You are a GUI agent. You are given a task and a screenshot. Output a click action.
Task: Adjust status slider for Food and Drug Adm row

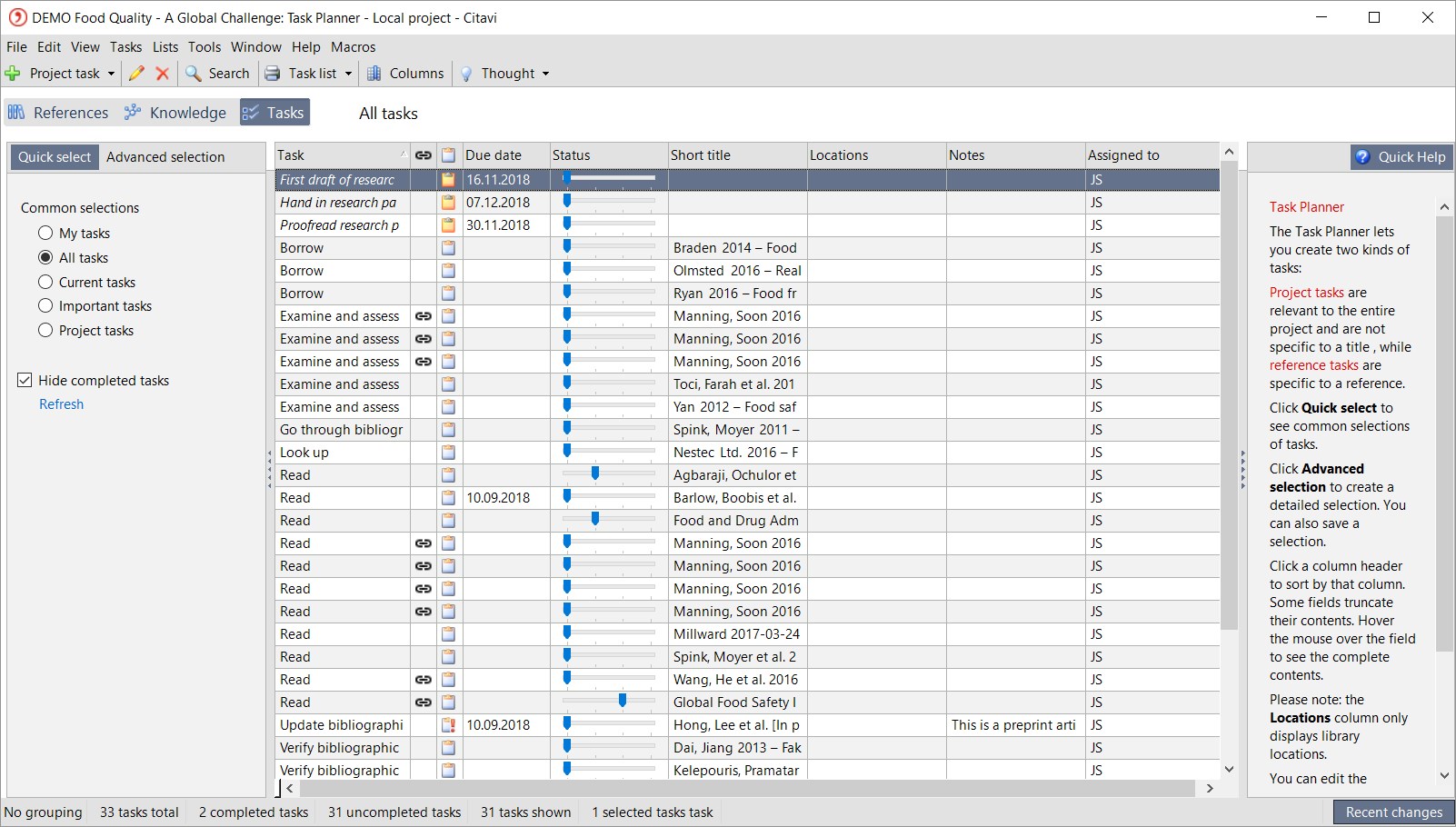595,519
